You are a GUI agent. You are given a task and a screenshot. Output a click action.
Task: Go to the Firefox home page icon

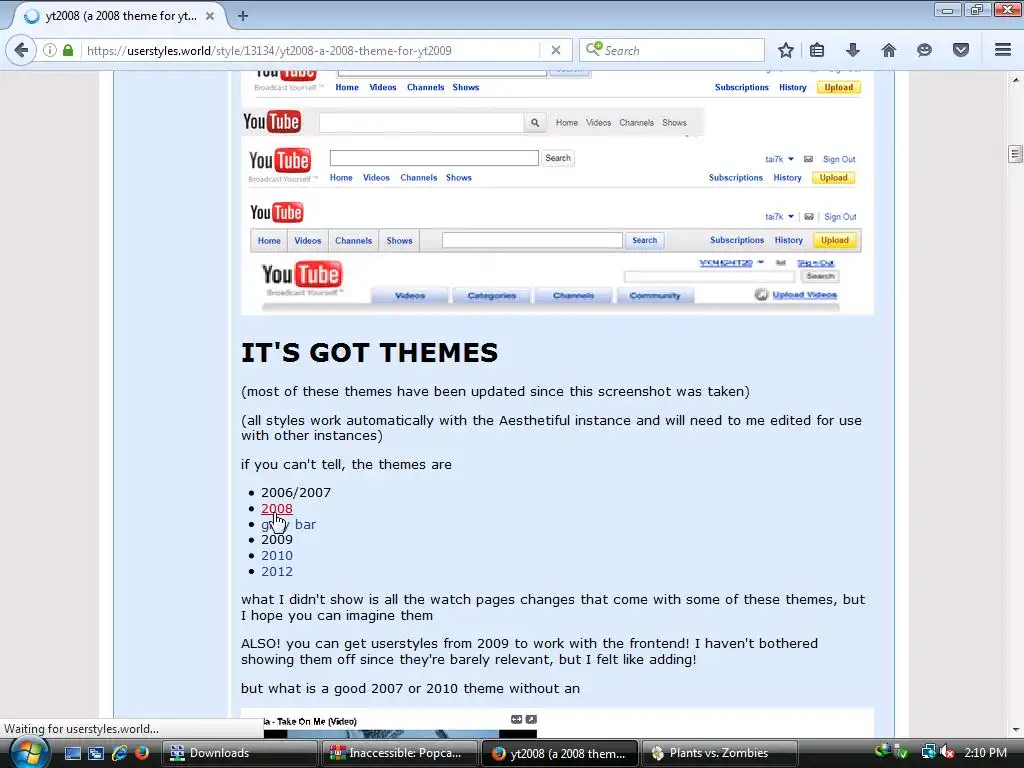tap(889, 50)
